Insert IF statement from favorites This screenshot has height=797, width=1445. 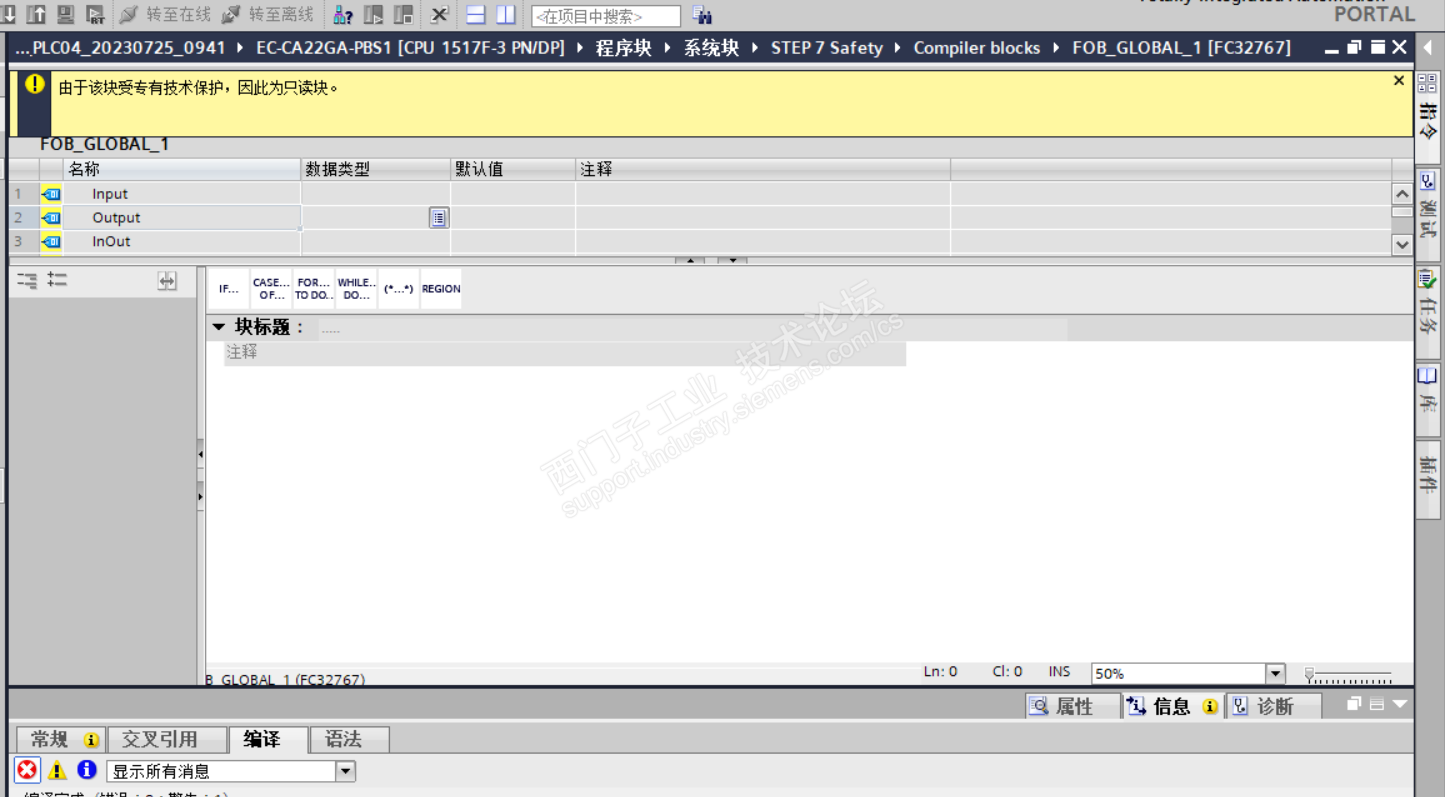coord(229,289)
